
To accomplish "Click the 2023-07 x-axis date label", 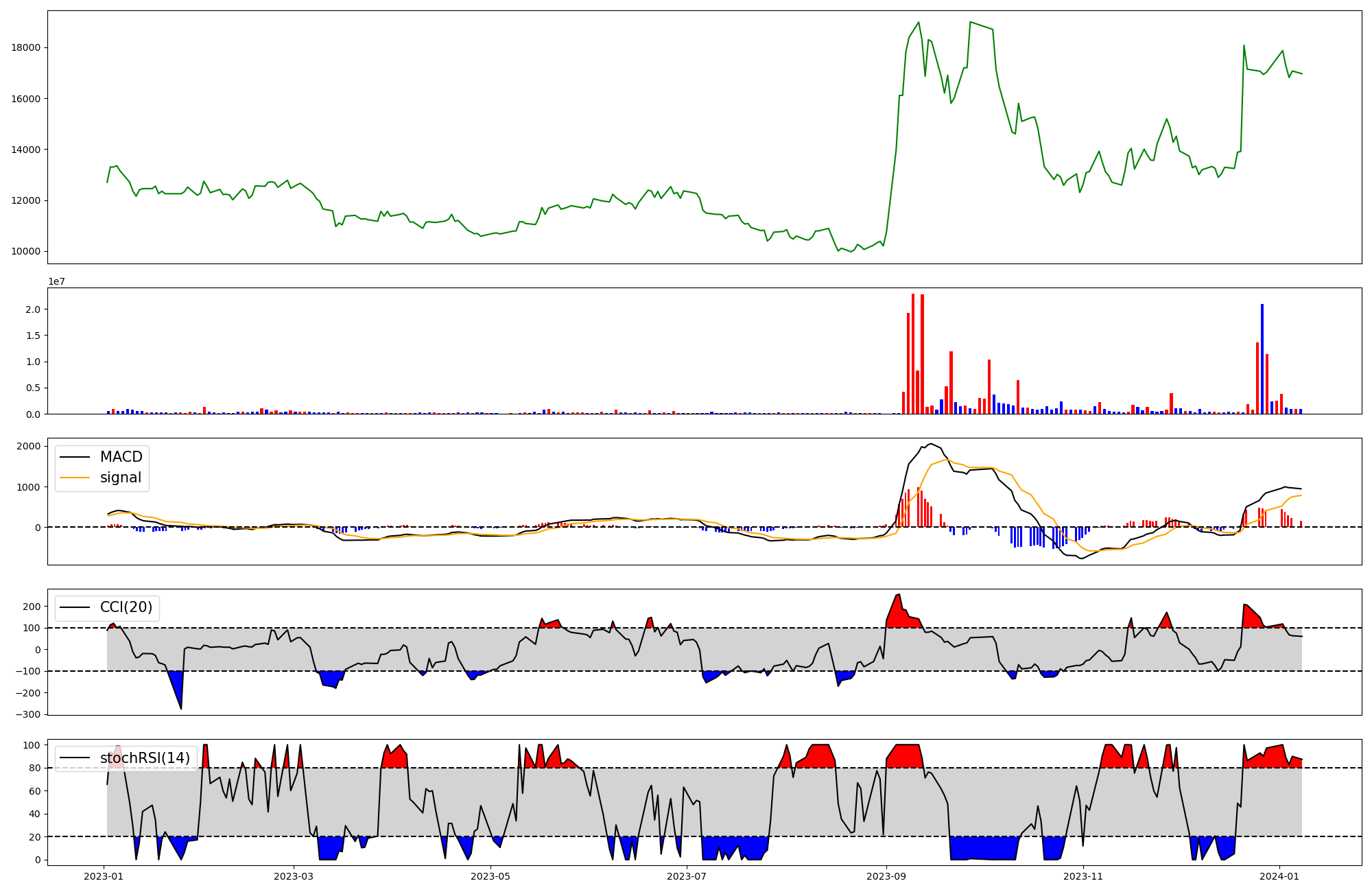I will [x=687, y=876].
